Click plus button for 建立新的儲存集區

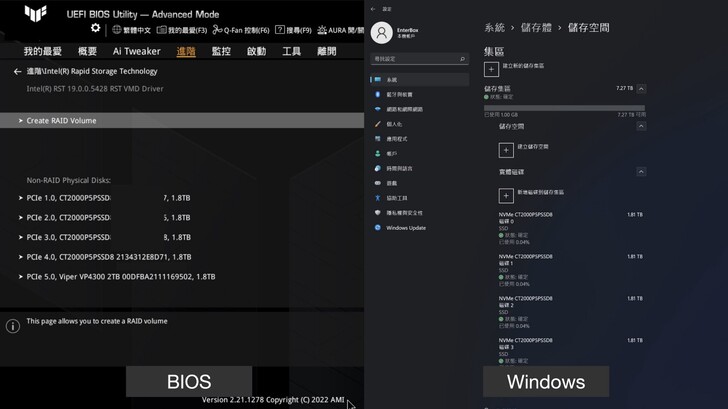coord(491,70)
